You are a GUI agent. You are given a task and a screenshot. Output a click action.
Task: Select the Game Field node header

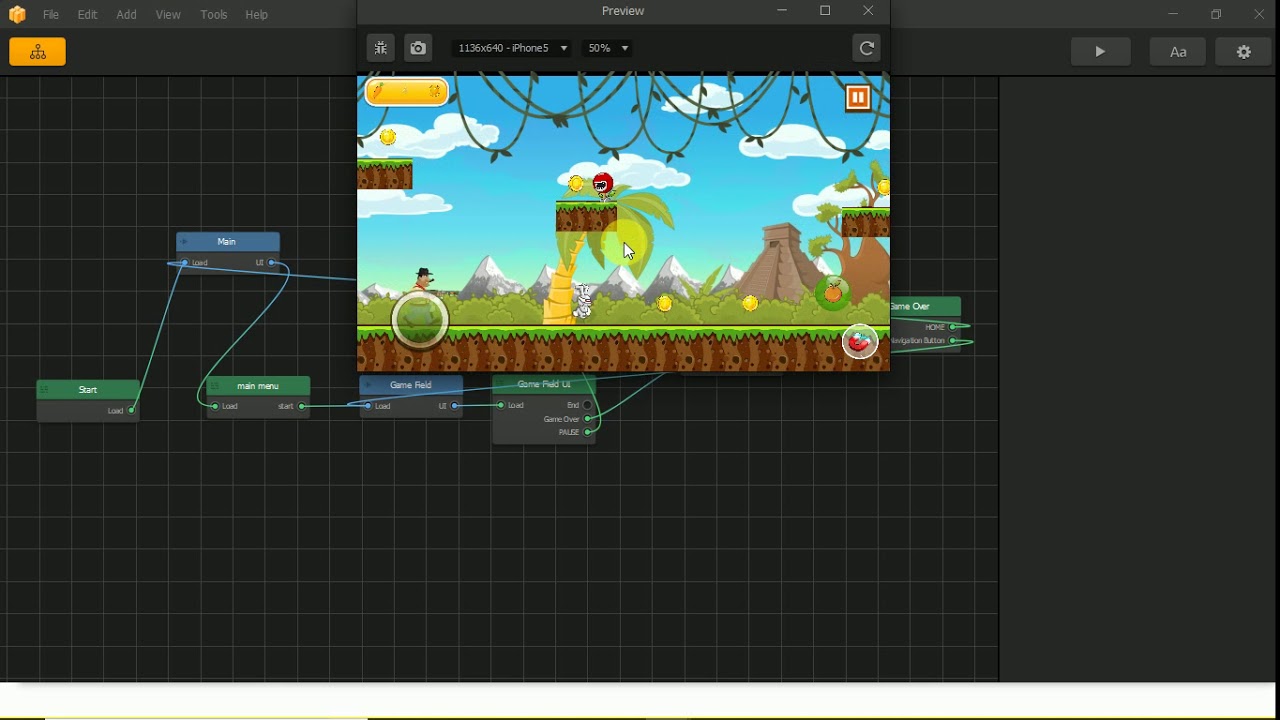tap(411, 385)
